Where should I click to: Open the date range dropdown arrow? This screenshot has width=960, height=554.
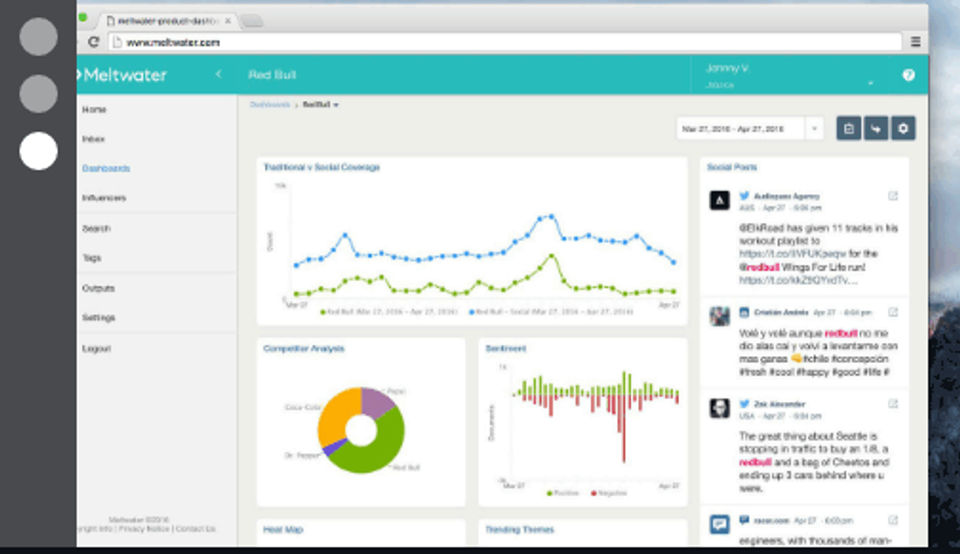tap(814, 129)
